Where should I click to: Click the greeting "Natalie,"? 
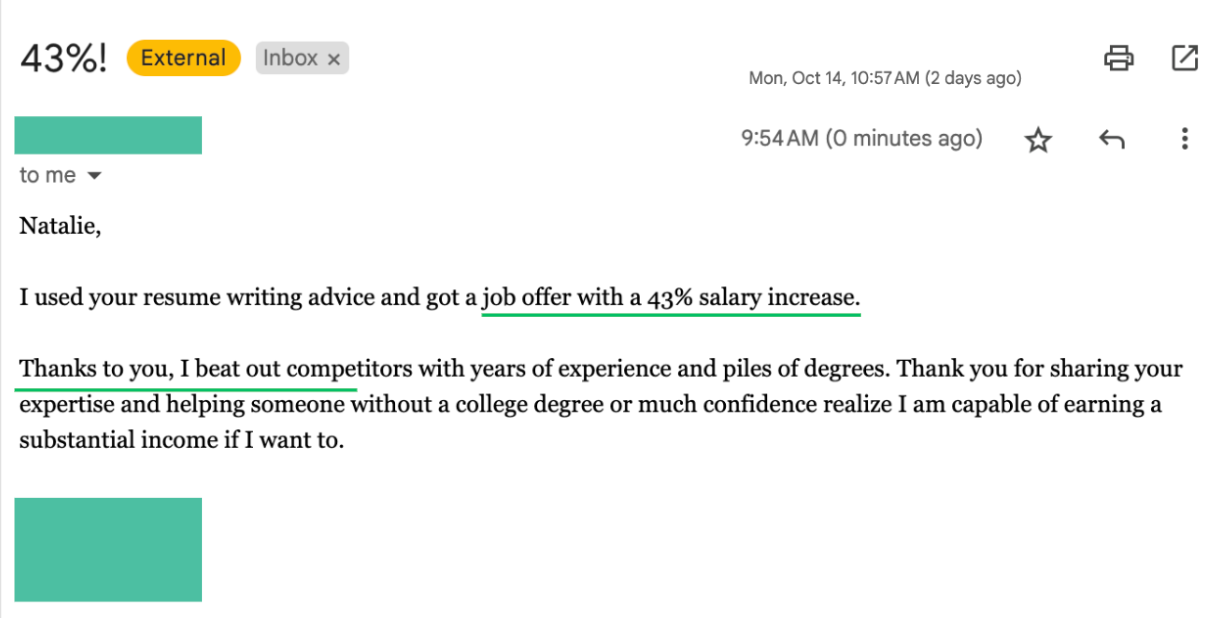60,227
